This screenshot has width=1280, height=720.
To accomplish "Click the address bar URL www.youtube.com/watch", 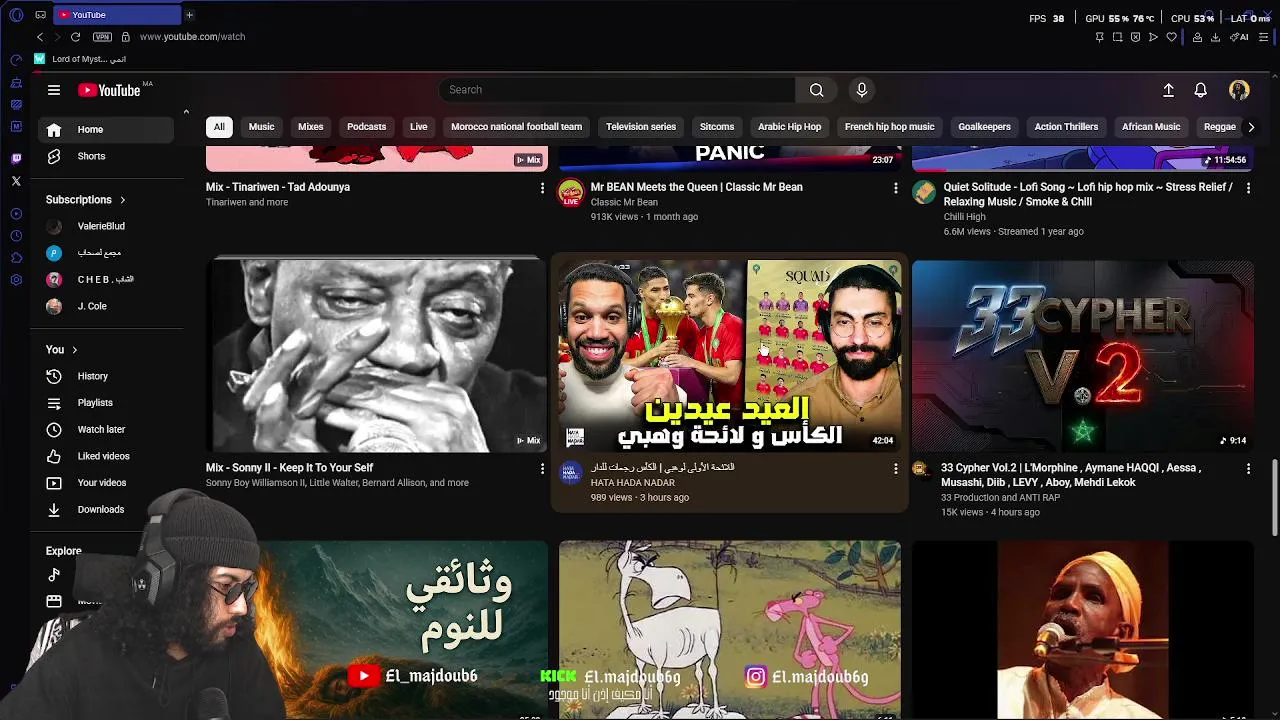I will [x=192, y=37].
